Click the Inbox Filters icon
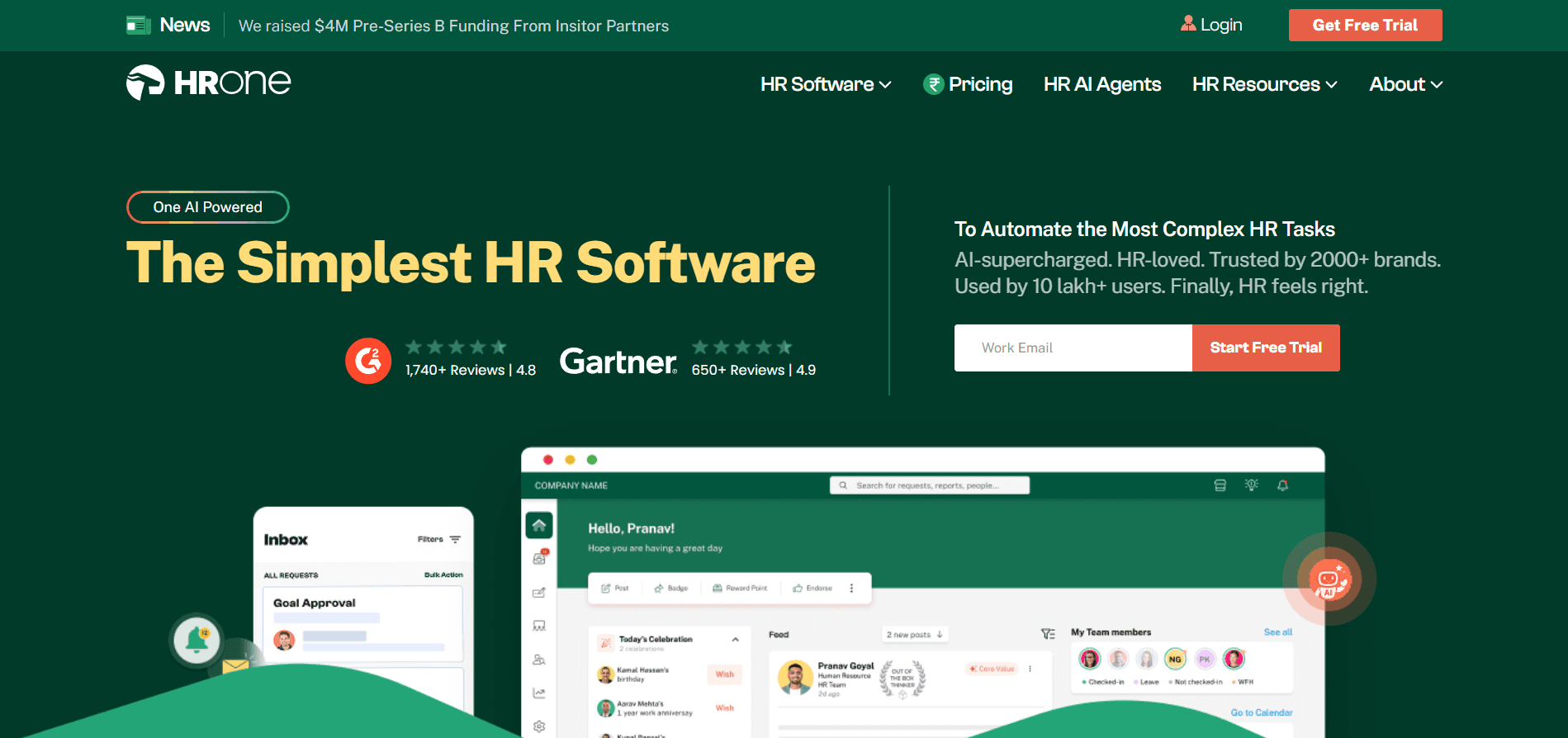Screen dimensions: 1568x738 point(455,539)
